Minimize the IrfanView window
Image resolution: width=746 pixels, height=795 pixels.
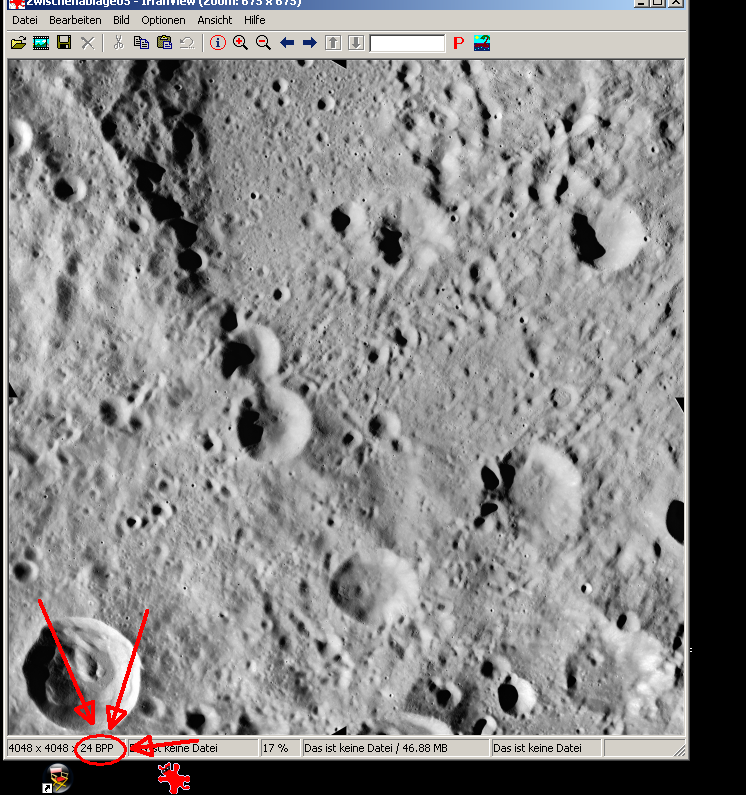pyautogui.click(x=642, y=3)
